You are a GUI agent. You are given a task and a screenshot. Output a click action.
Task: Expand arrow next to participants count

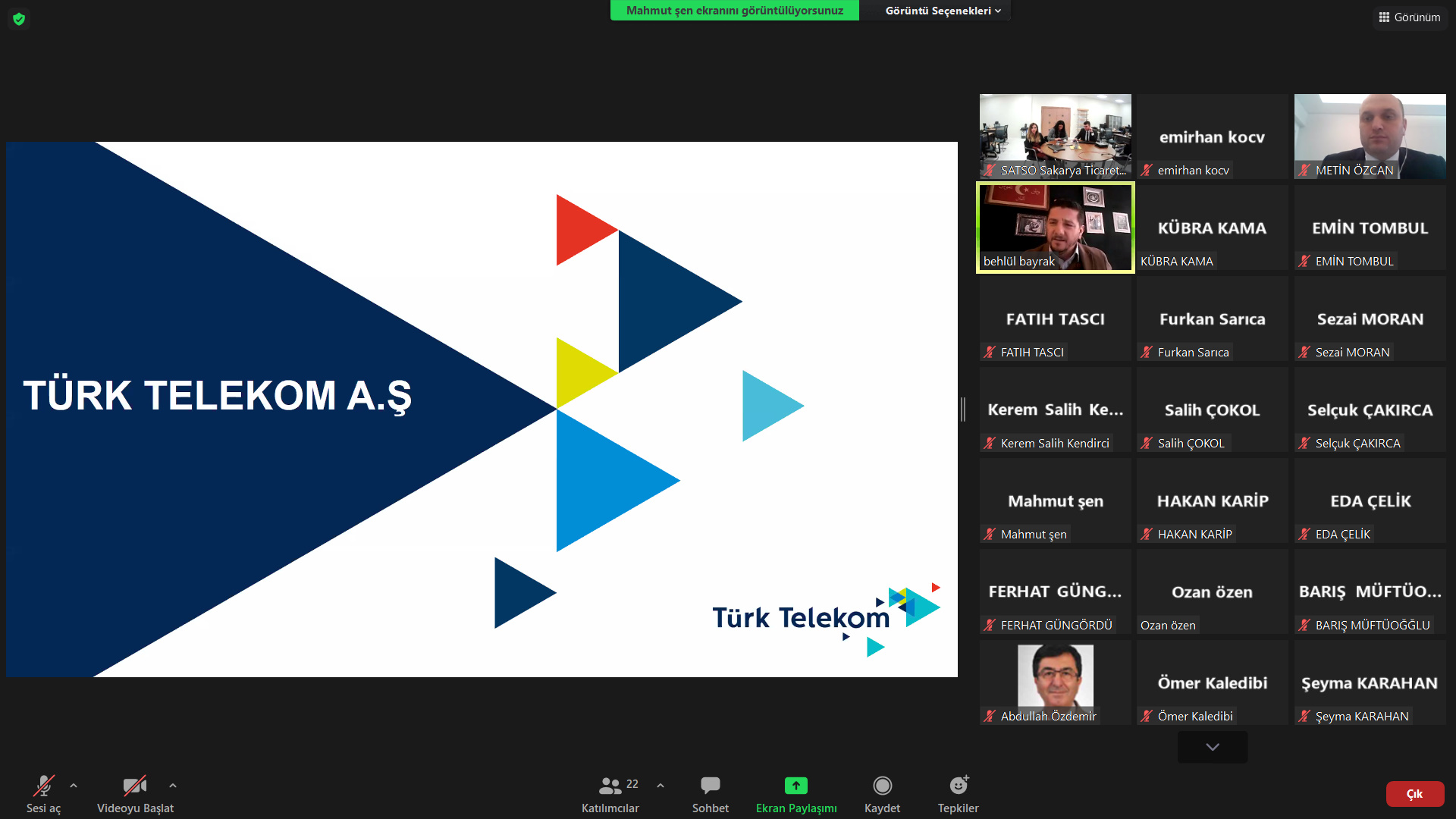661,786
